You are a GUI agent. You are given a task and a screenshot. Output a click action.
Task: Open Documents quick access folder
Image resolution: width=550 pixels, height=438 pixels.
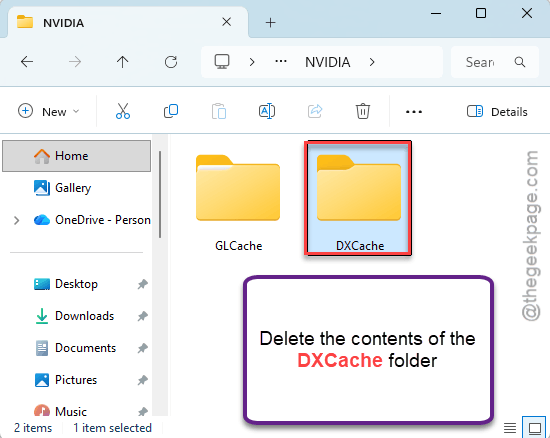(x=75, y=348)
